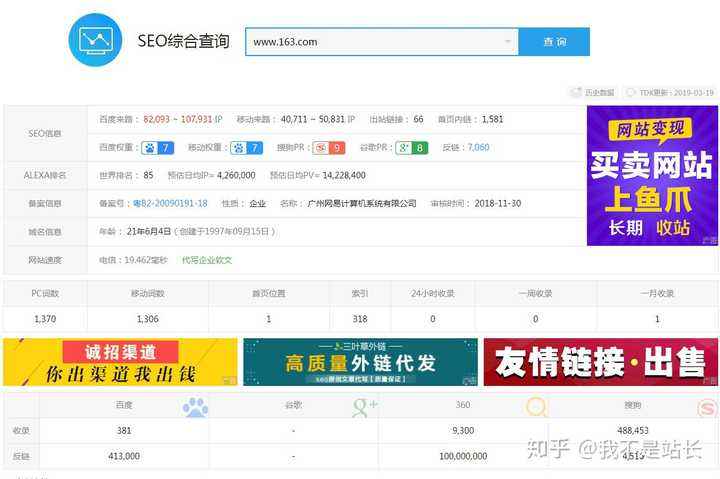
Task: Open the teal 高质量外链代发 ad banner
Action: pos(360,362)
